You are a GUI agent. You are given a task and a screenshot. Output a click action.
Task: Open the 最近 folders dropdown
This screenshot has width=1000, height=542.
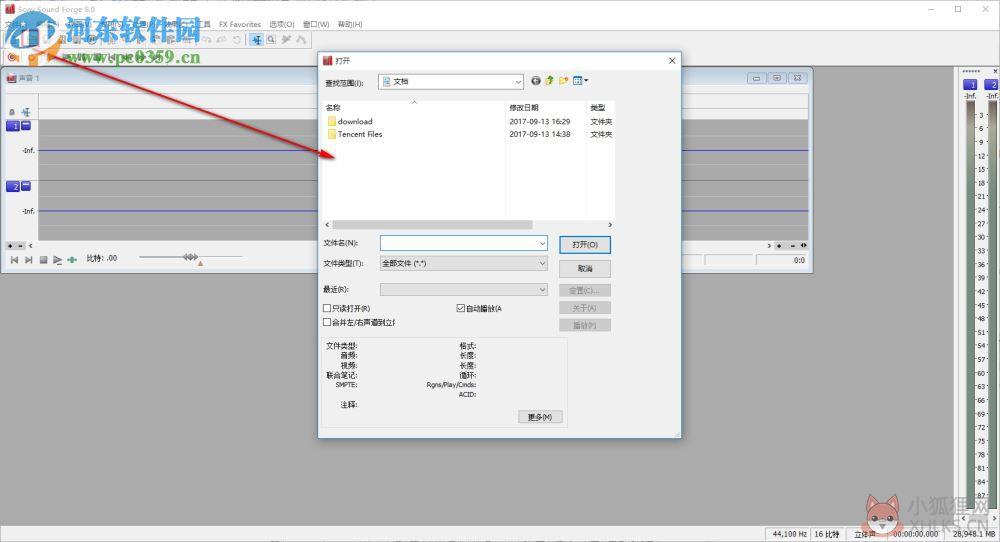(x=542, y=289)
